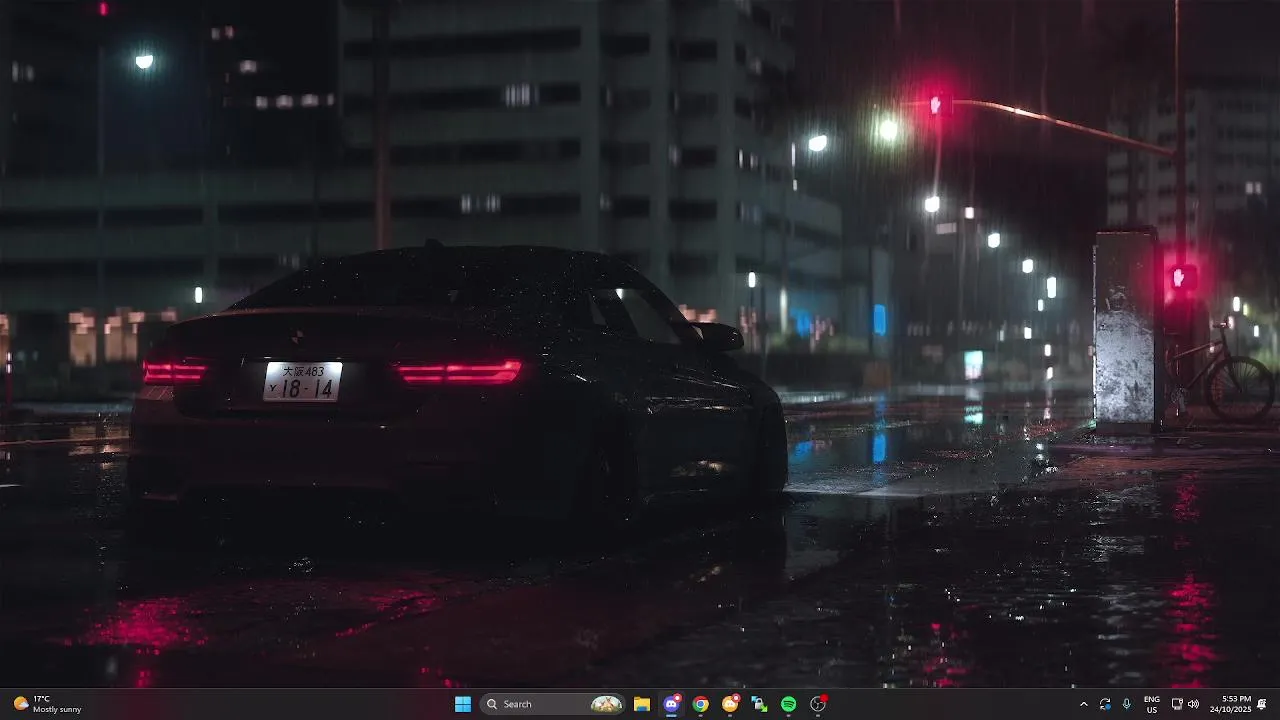Open the ENG US language switcher
The image size is (1280, 720).
1152,704
